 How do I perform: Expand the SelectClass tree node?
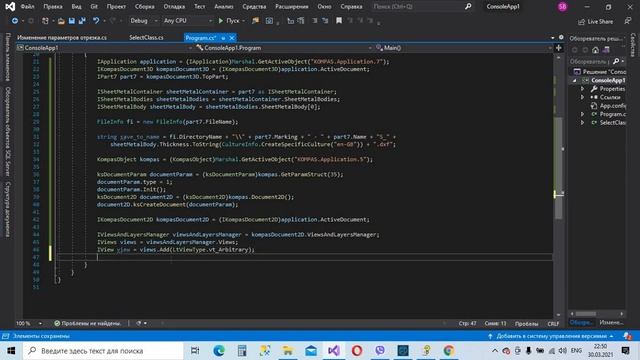tap(582, 122)
